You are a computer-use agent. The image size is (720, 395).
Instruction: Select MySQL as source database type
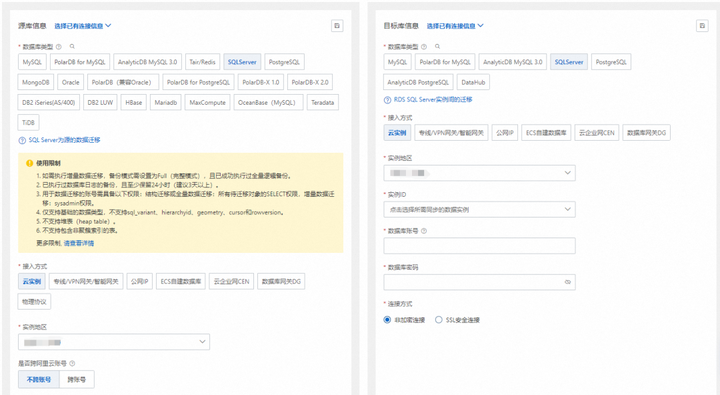coord(32,62)
